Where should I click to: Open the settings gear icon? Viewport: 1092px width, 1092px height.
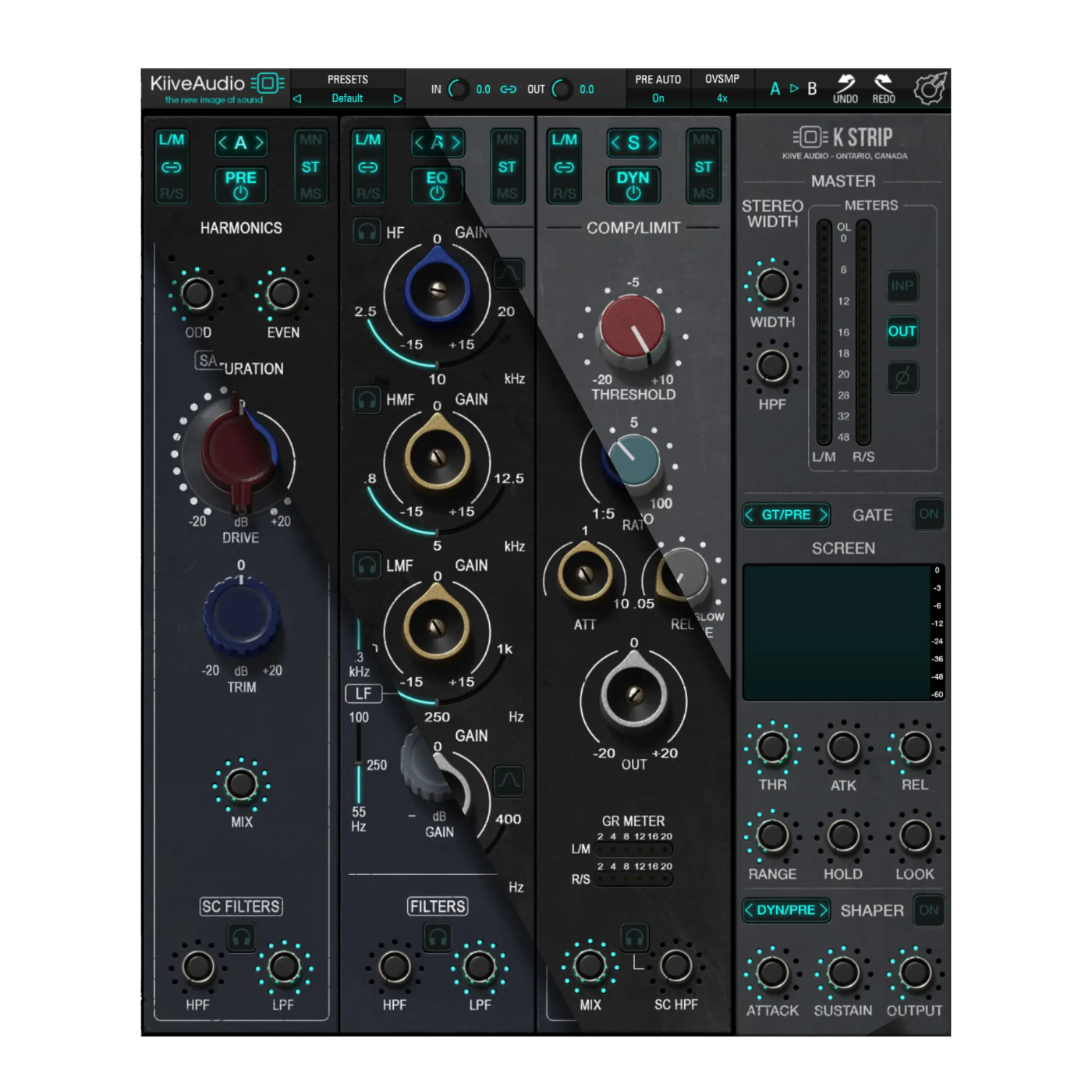pos(930,89)
